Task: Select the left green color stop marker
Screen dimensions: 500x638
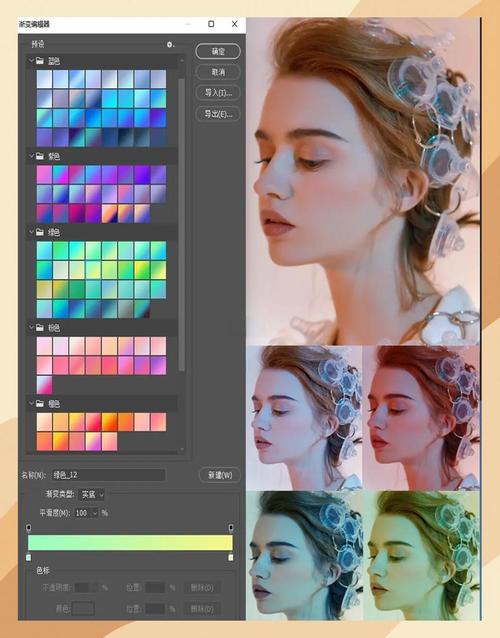Action: 28,557
